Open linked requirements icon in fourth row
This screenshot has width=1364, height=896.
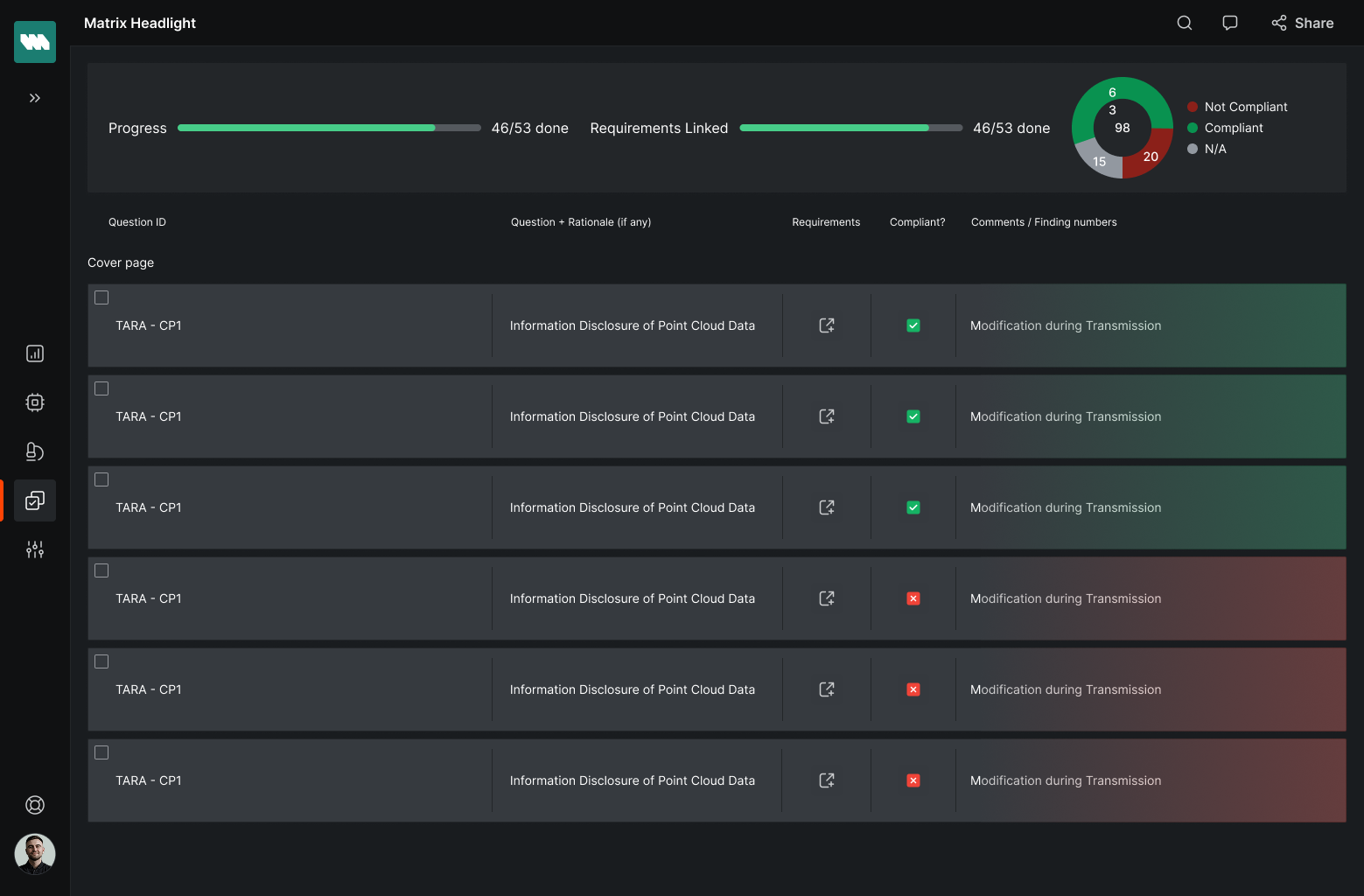[x=827, y=598]
